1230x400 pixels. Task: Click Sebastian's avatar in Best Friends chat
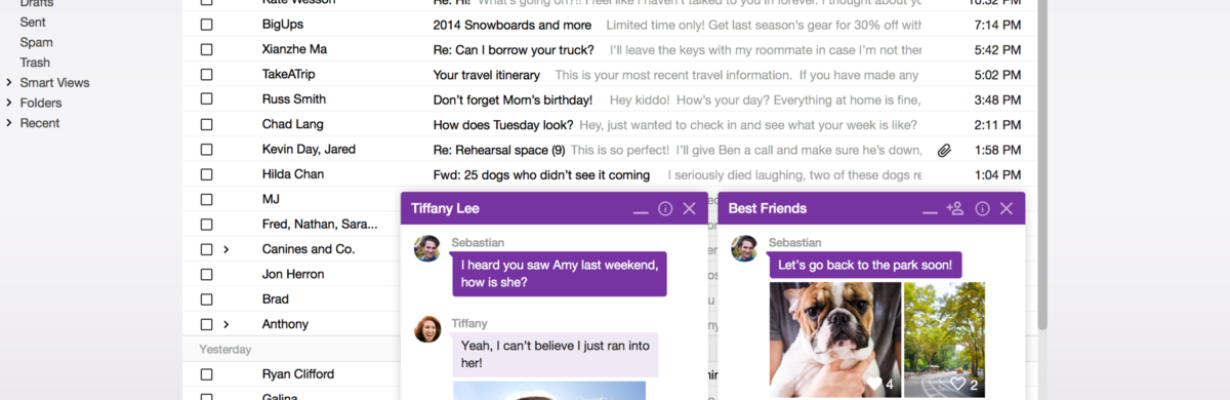click(744, 249)
